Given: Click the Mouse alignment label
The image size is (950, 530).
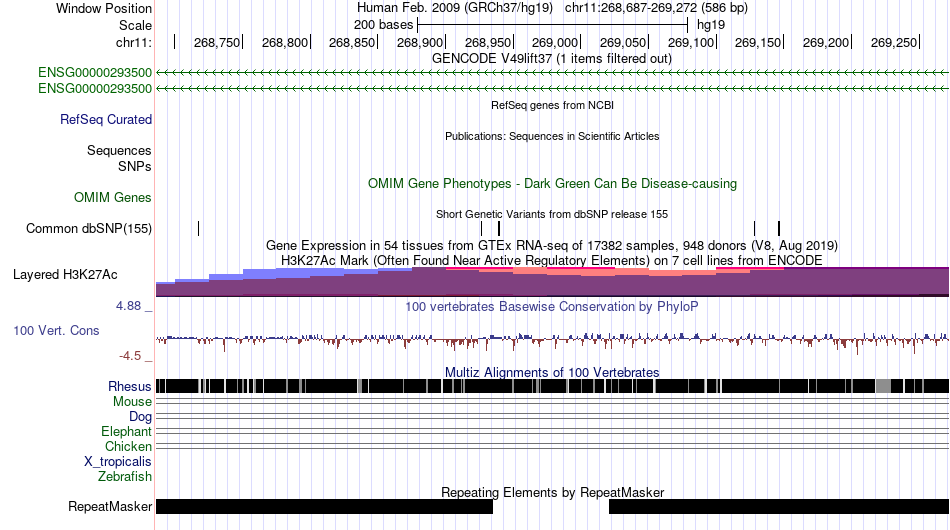Looking at the screenshot, I should tap(132, 402).
